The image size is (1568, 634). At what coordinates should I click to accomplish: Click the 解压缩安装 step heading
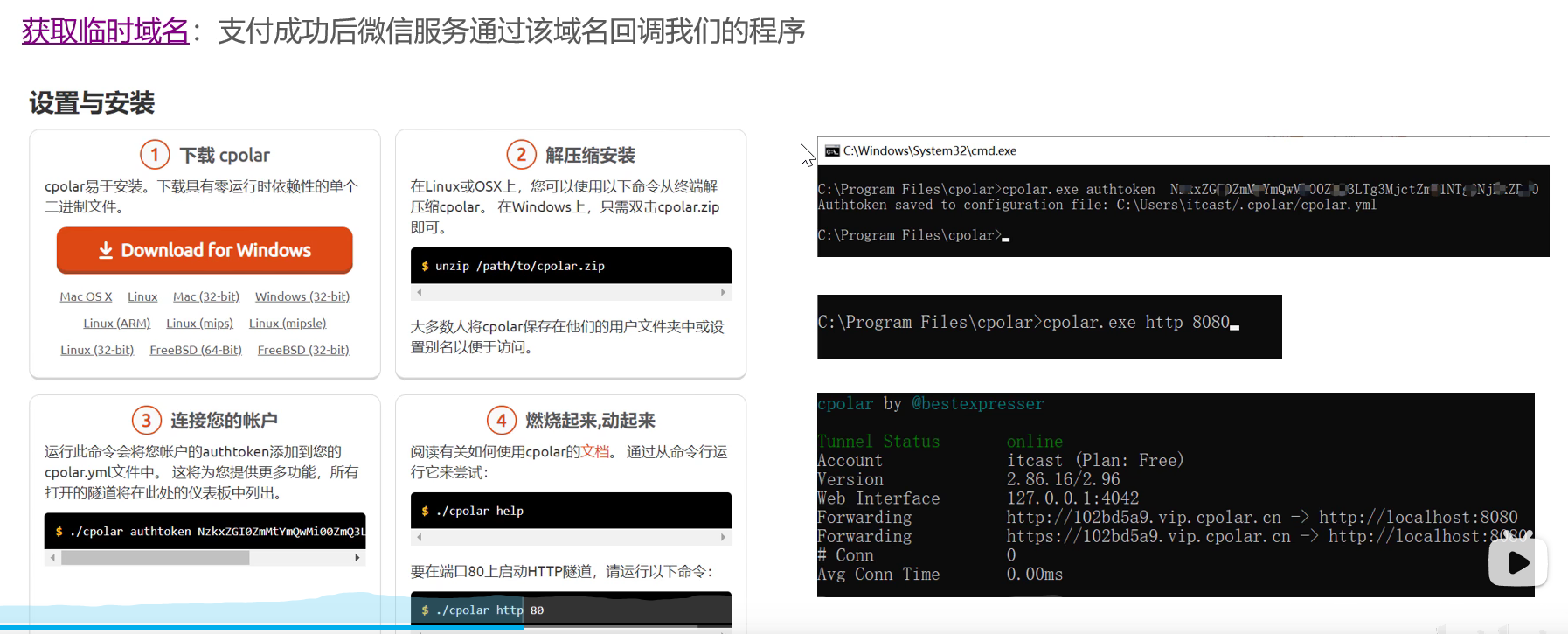(x=590, y=155)
